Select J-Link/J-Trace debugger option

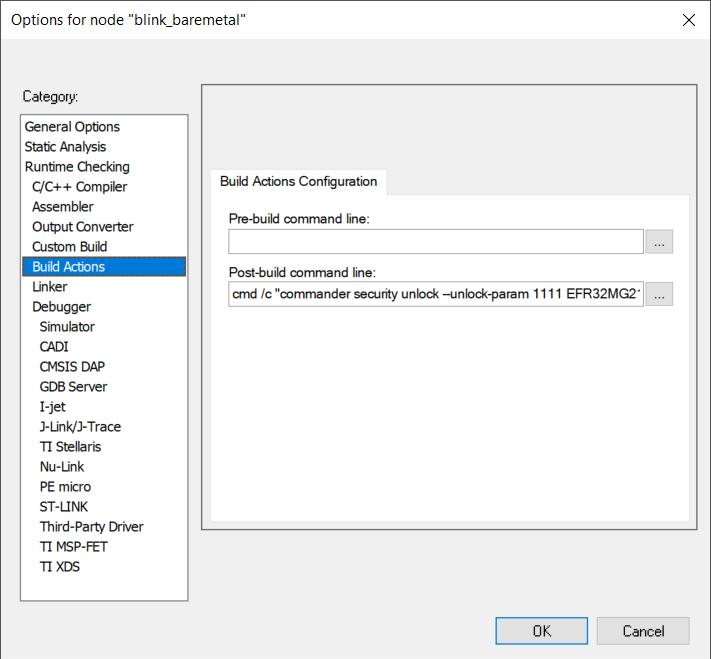click(80, 427)
